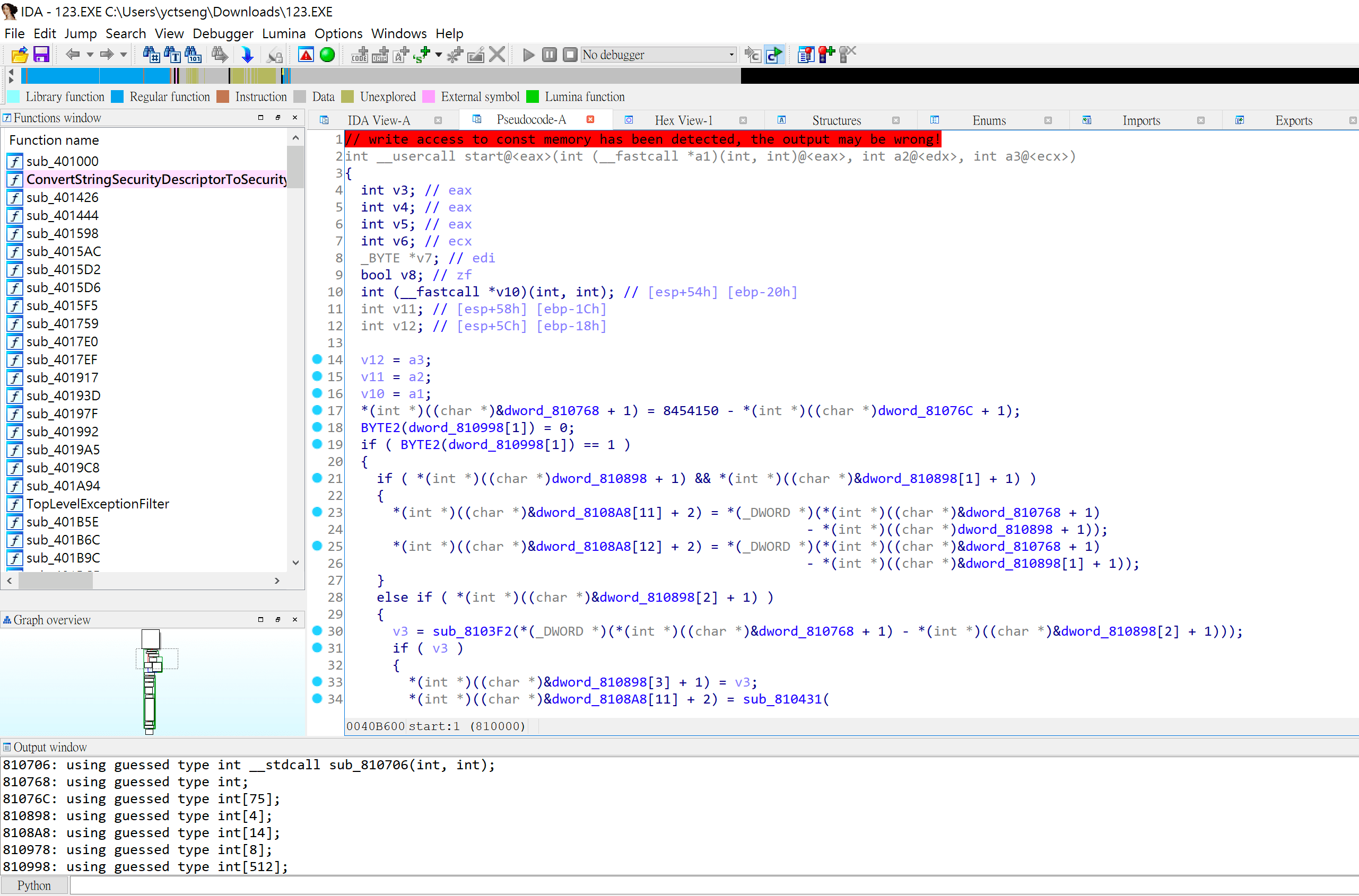The height and width of the screenshot is (896, 1359).
Task: Toggle breakpoint dot on line 17
Action: click(317, 410)
